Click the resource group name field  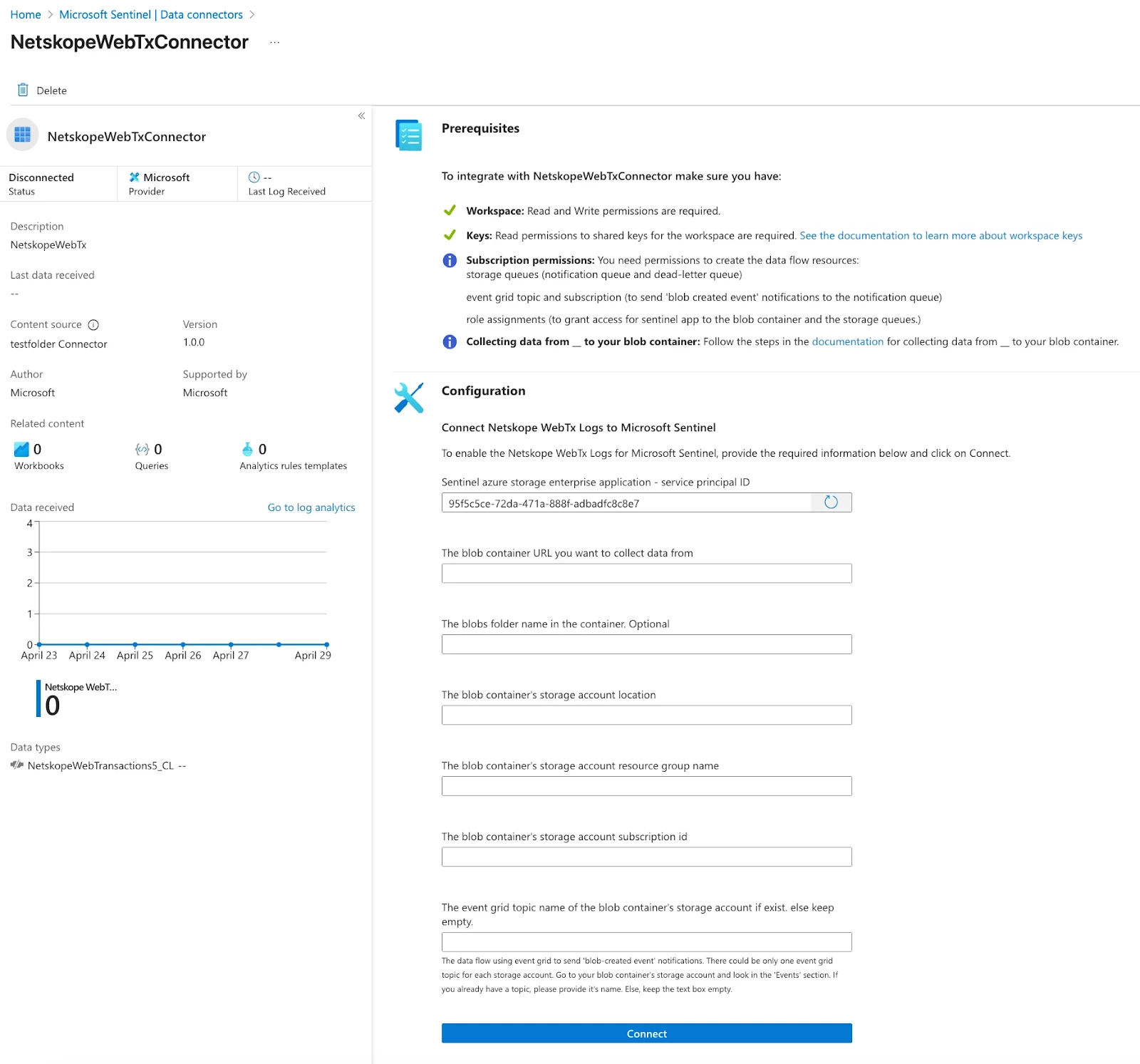coord(646,786)
